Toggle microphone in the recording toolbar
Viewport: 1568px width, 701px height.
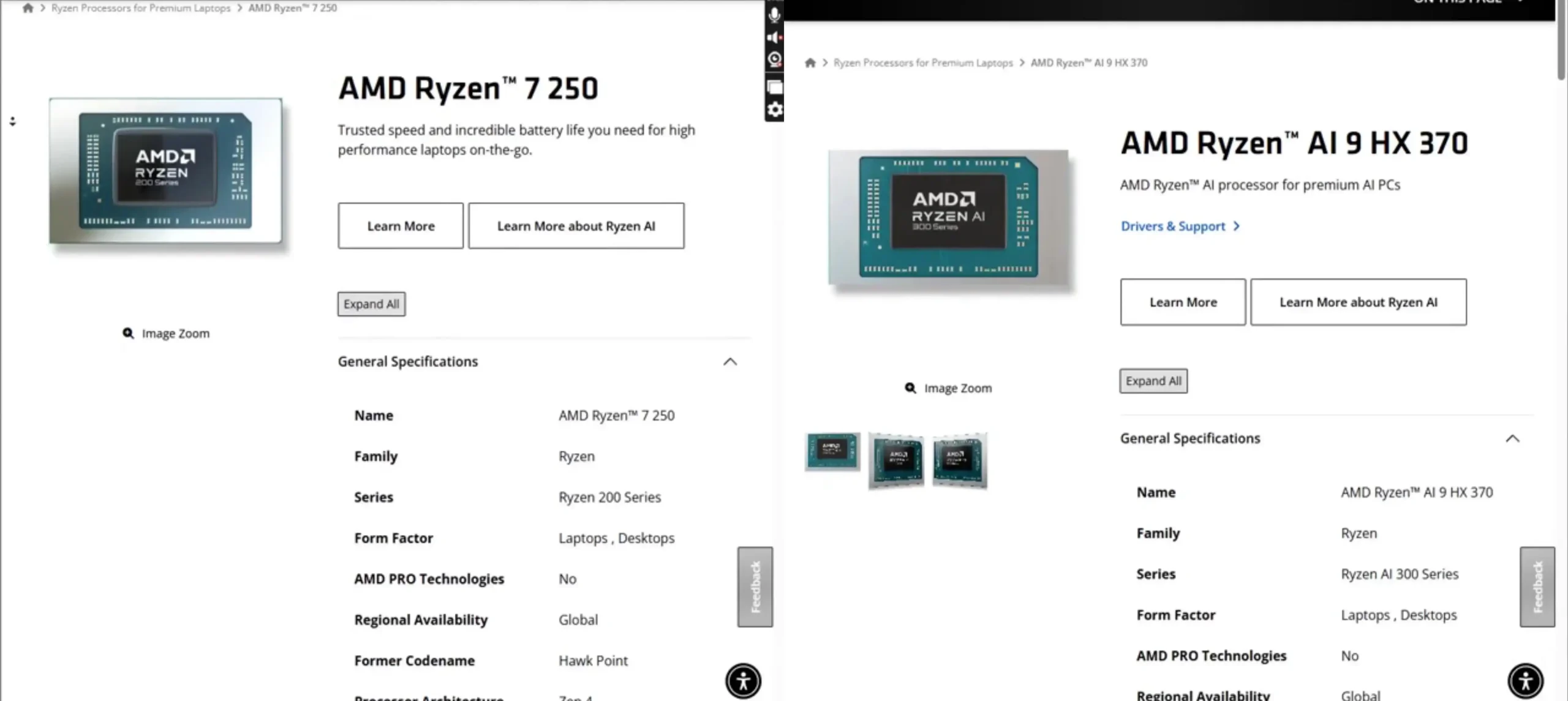click(774, 14)
